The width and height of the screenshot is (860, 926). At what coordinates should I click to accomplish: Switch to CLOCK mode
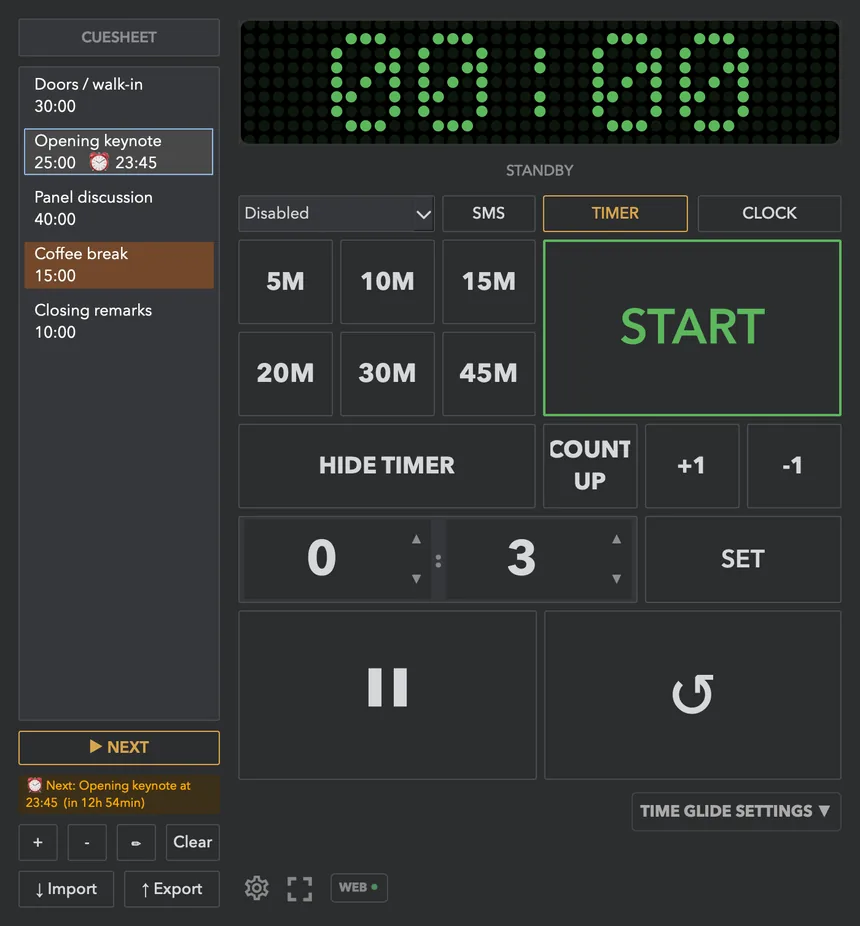pyautogui.click(x=769, y=213)
